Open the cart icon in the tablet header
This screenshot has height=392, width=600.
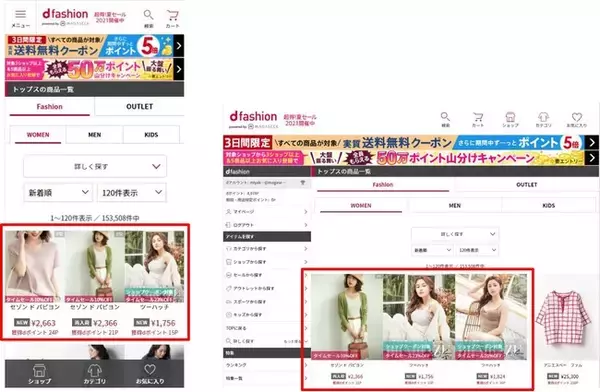pyautogui.click(x=478, y=119)
